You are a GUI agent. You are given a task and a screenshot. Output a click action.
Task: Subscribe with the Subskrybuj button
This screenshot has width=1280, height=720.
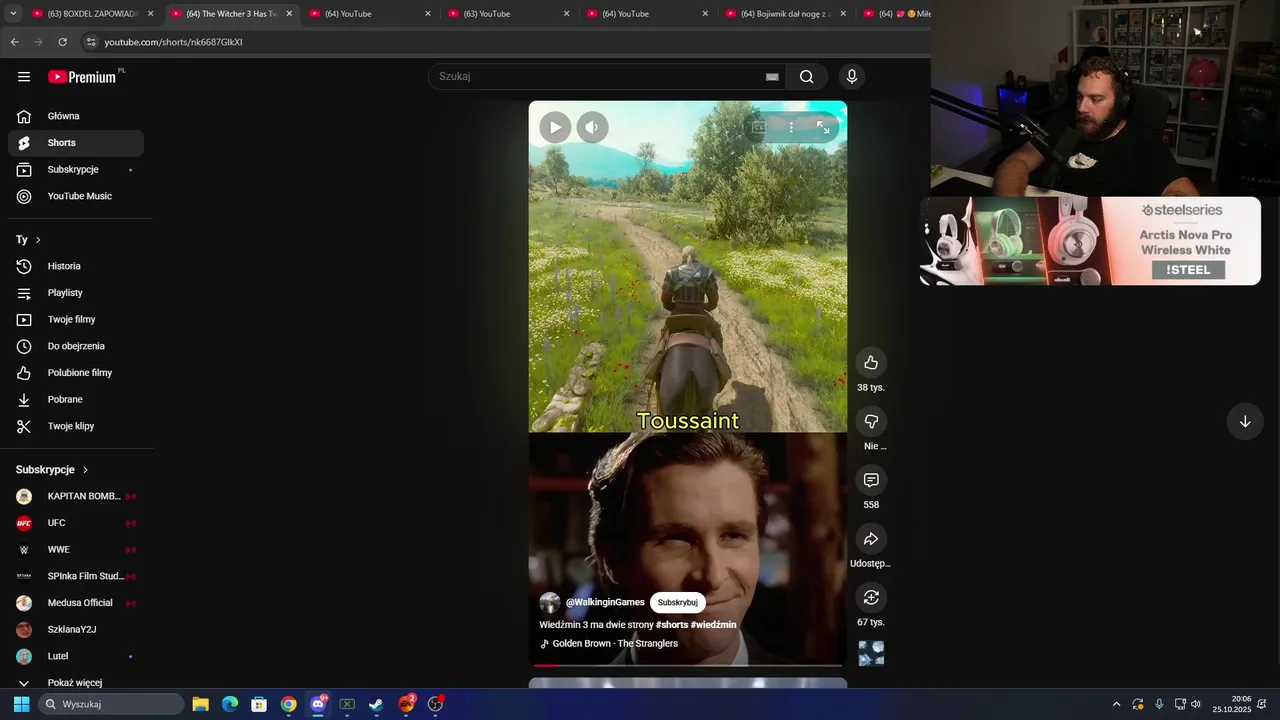click(678, 603)
